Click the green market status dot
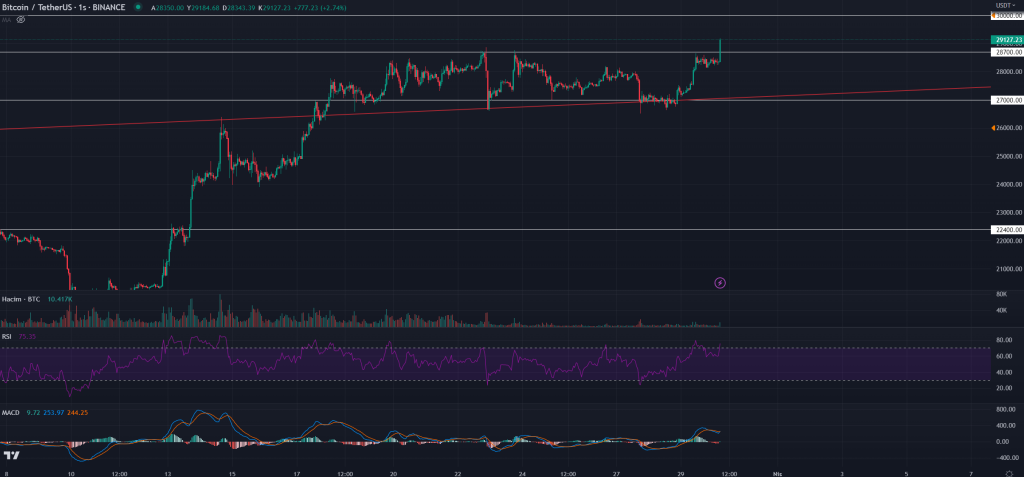This screenshot has height=477, width=1024. point(136,9)
